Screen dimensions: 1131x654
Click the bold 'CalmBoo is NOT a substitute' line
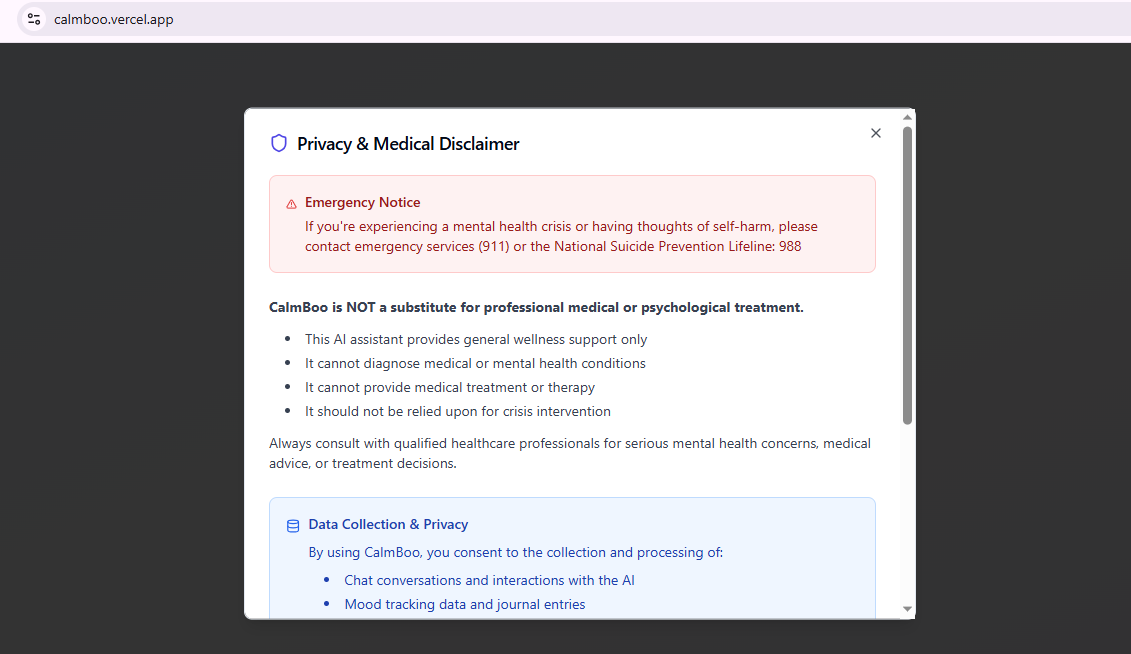click(536, 307)
